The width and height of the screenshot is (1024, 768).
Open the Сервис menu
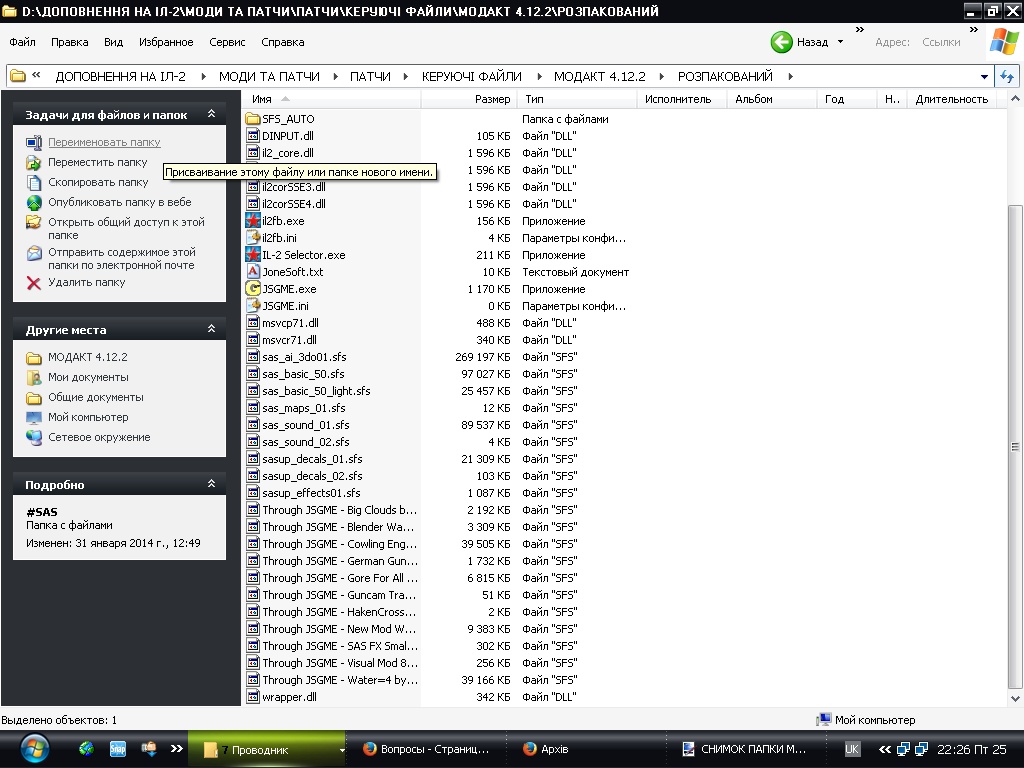tap(227, 42)
